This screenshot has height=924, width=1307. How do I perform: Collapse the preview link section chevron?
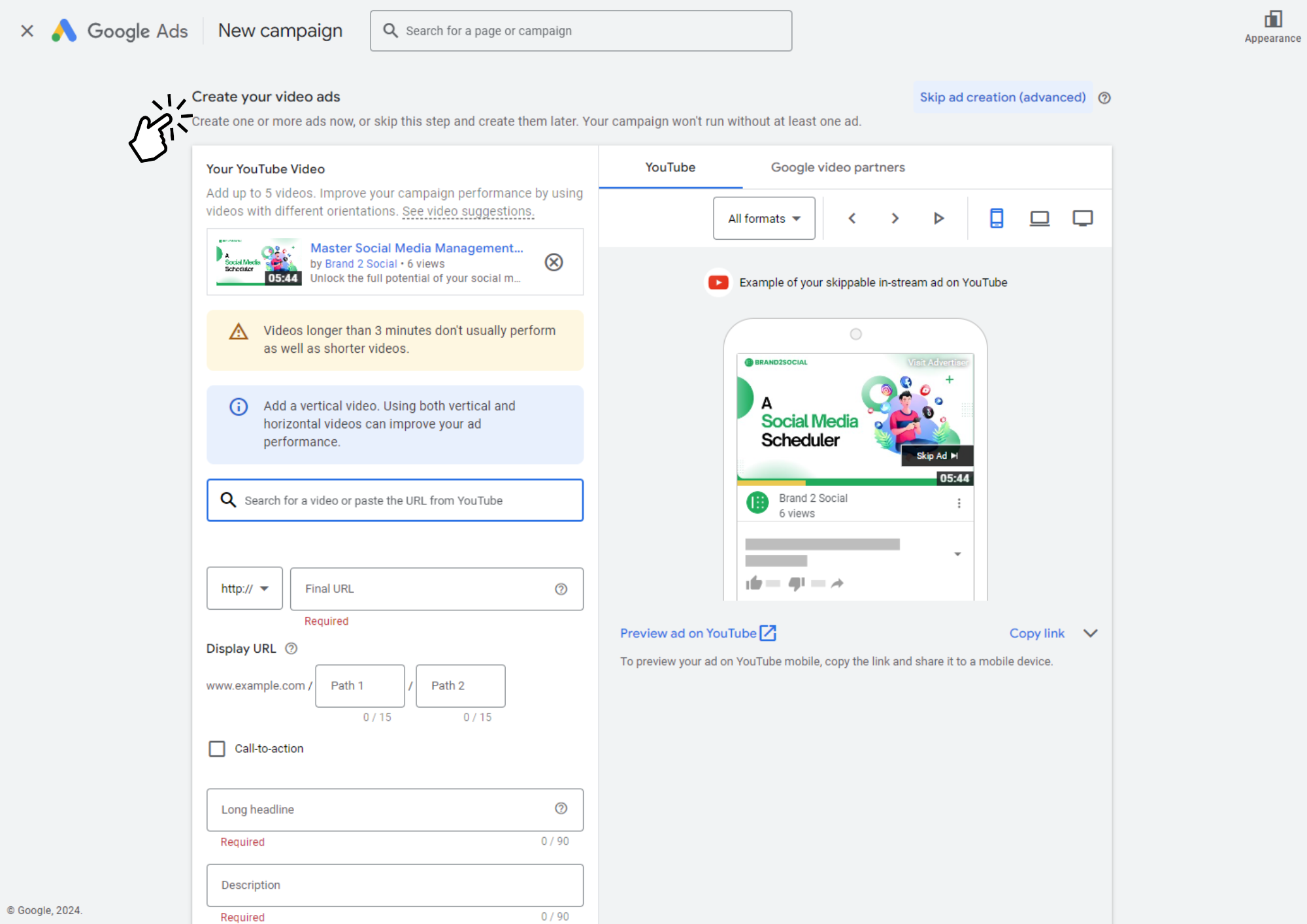tap(1090, 633)
